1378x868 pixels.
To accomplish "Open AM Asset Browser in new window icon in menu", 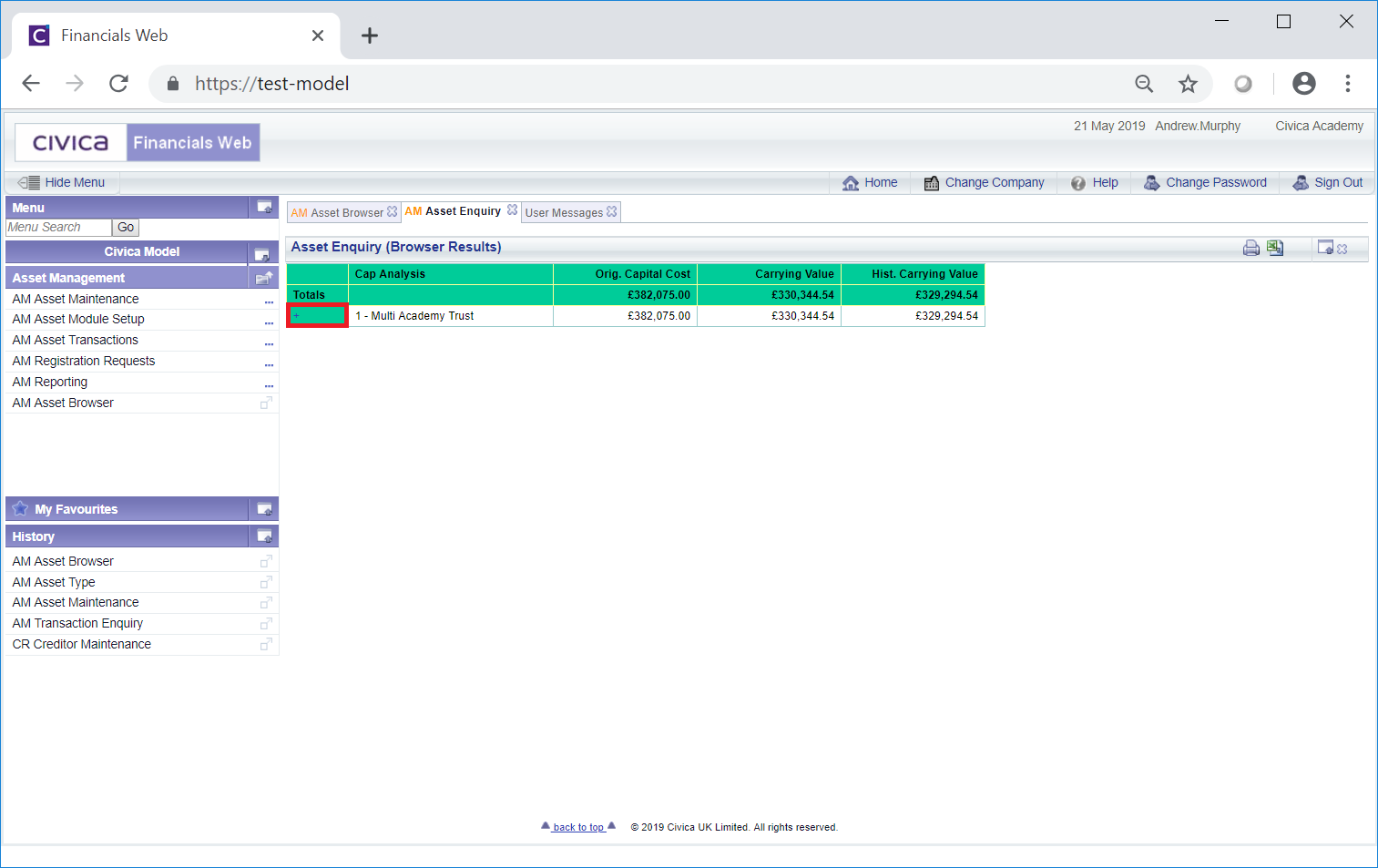I will tap(266, 403).
